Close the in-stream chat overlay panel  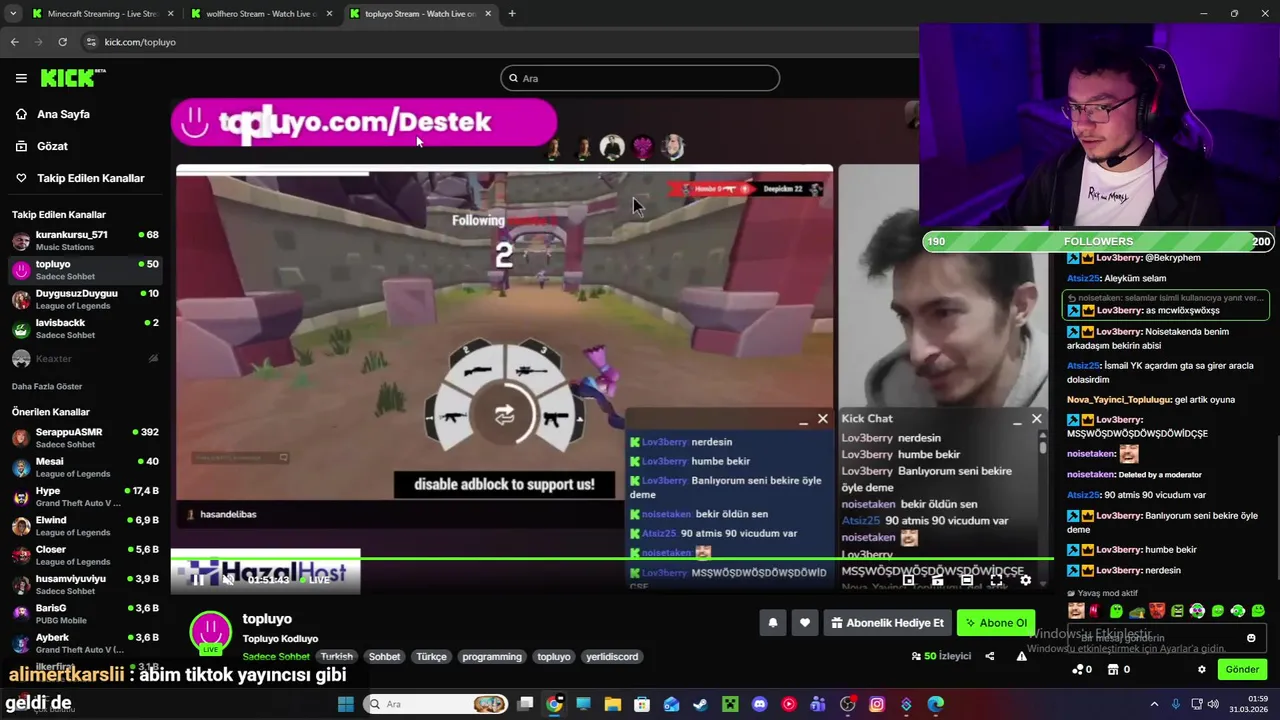(823, 419)
